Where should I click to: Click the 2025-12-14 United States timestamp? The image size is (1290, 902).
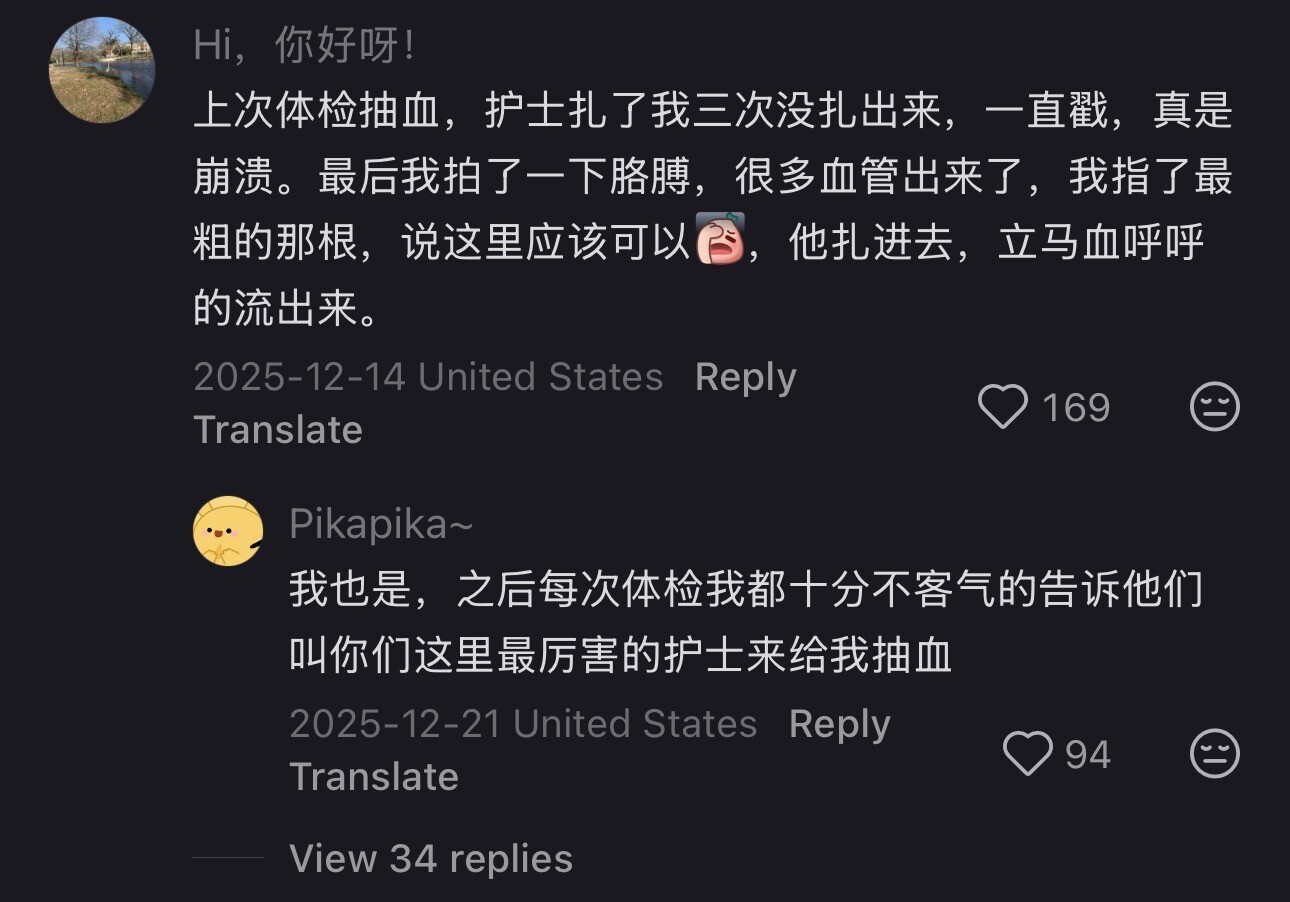[x=428, y=377]
